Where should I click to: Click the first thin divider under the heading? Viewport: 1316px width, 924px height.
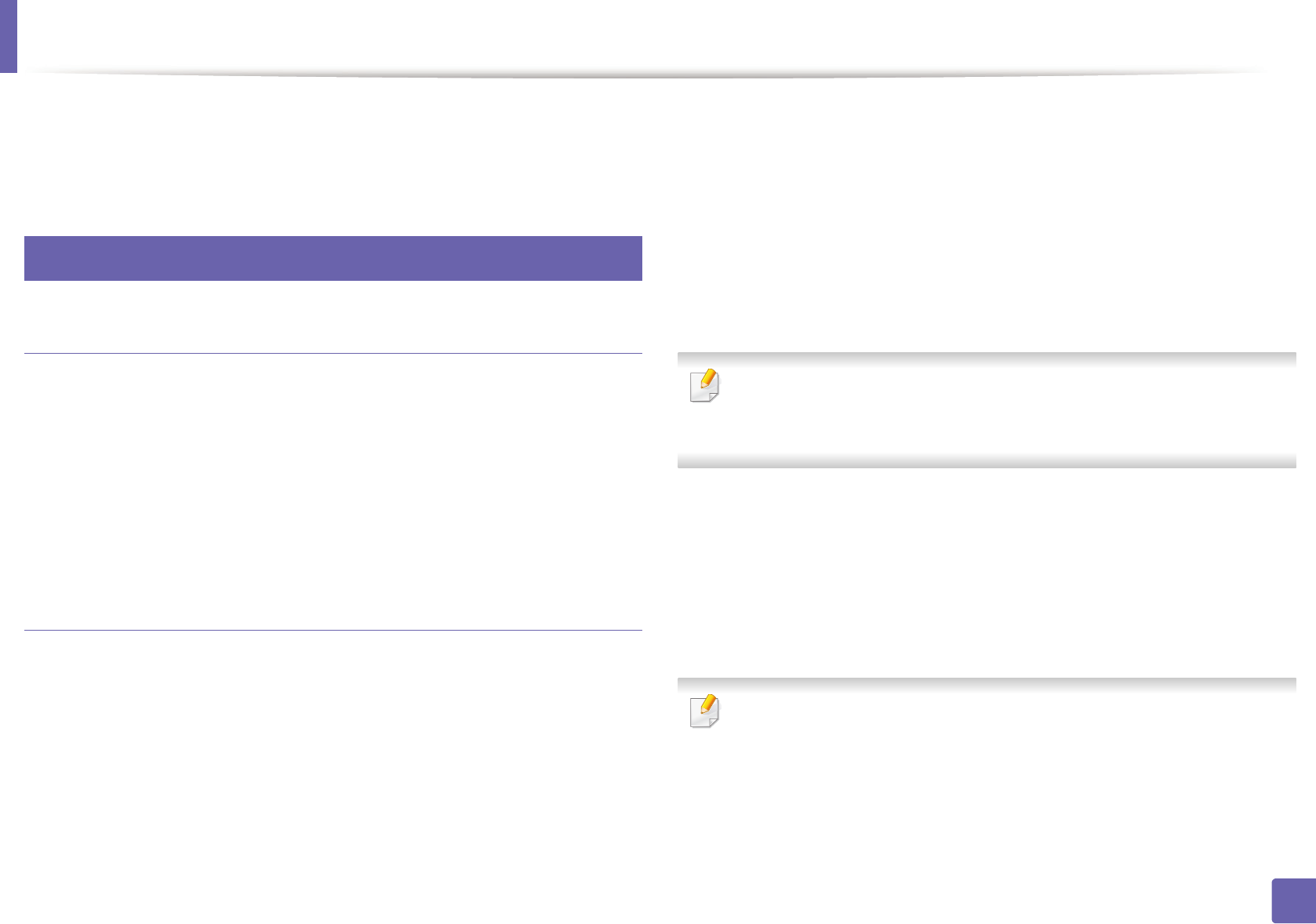333,354
